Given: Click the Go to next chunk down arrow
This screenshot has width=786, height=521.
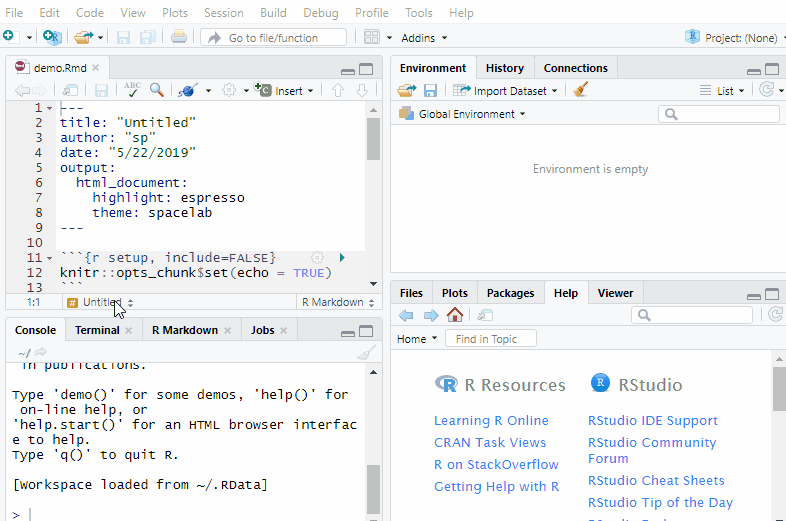Looking at the screenshot, I should 362,90.
